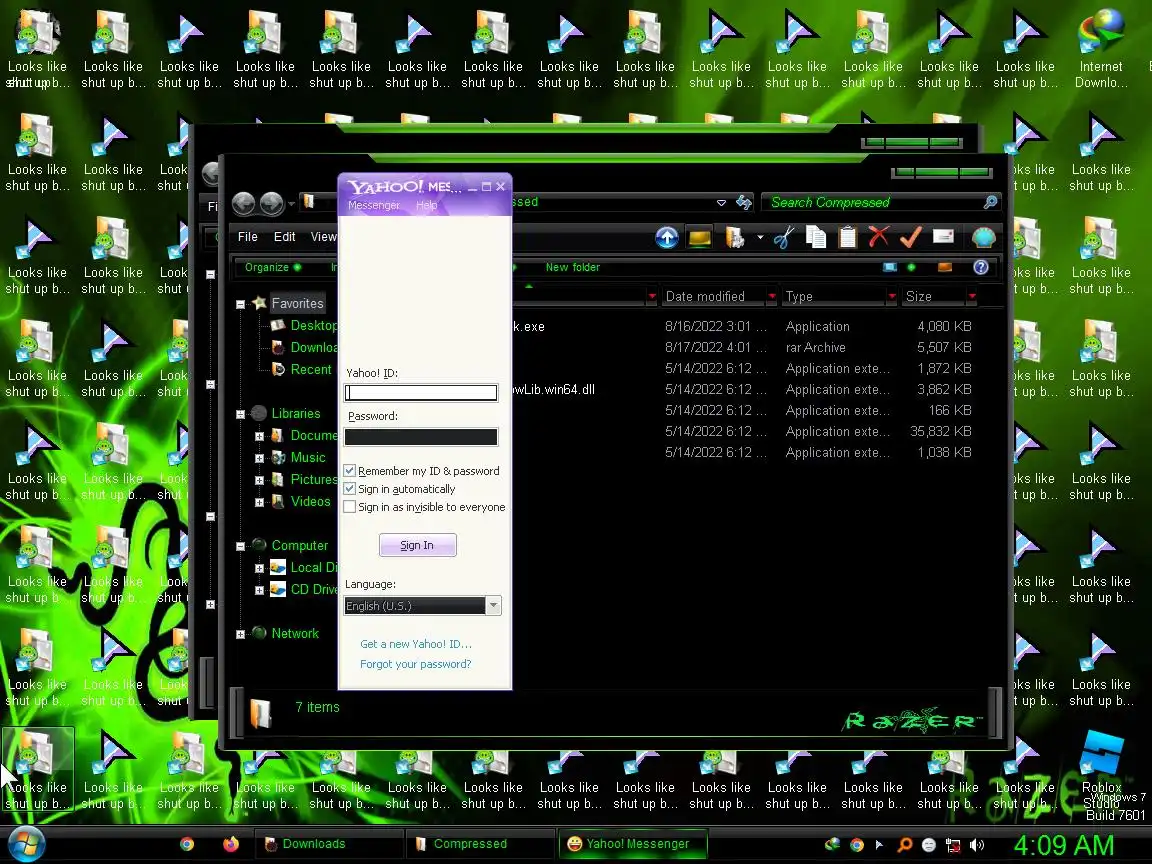The image size is (1152, 864).
Task: Click the shell icon in toolbar
Action: pos(983,237)
